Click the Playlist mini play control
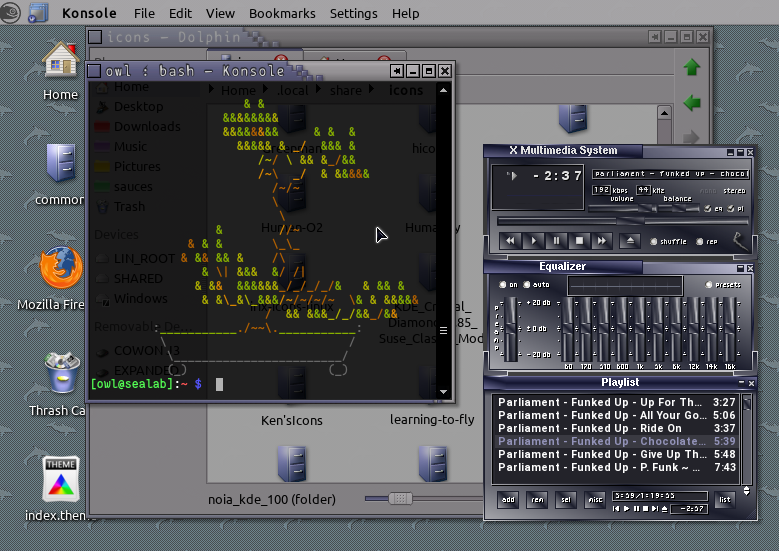The width and height of the screenshot is (779, 551). (626, 509)
